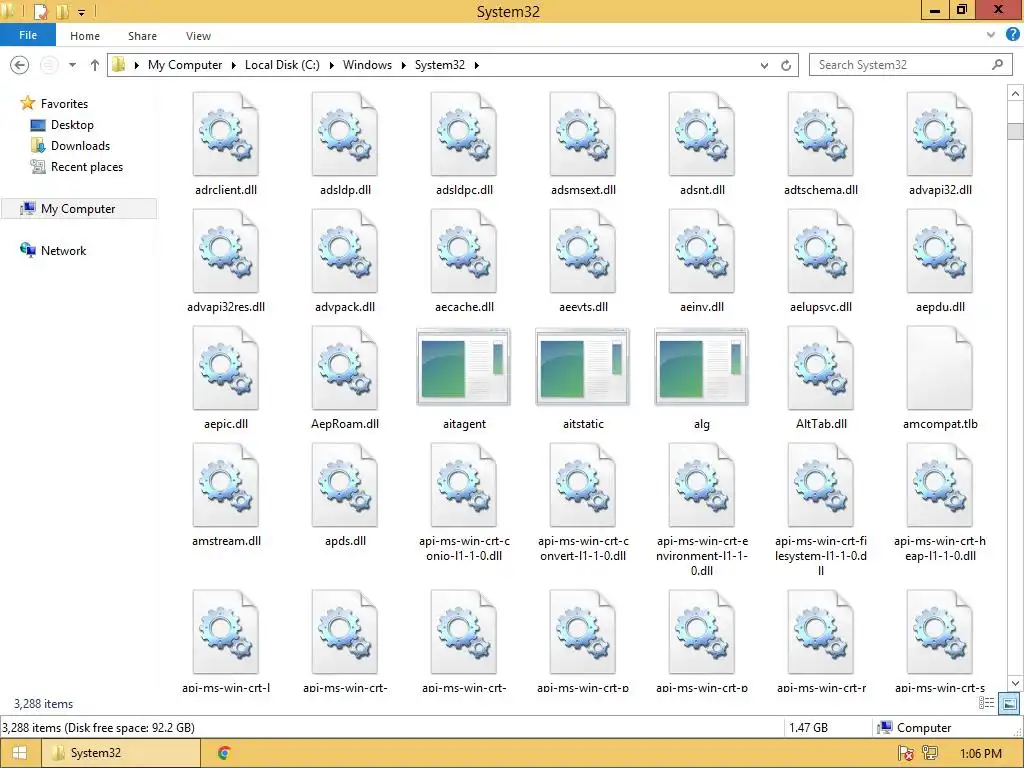1024x768 pixels.
Task: Select api-ms-win-crt-filesystem-l1-1-0.dll file
Action: click(x=820, y=485)
